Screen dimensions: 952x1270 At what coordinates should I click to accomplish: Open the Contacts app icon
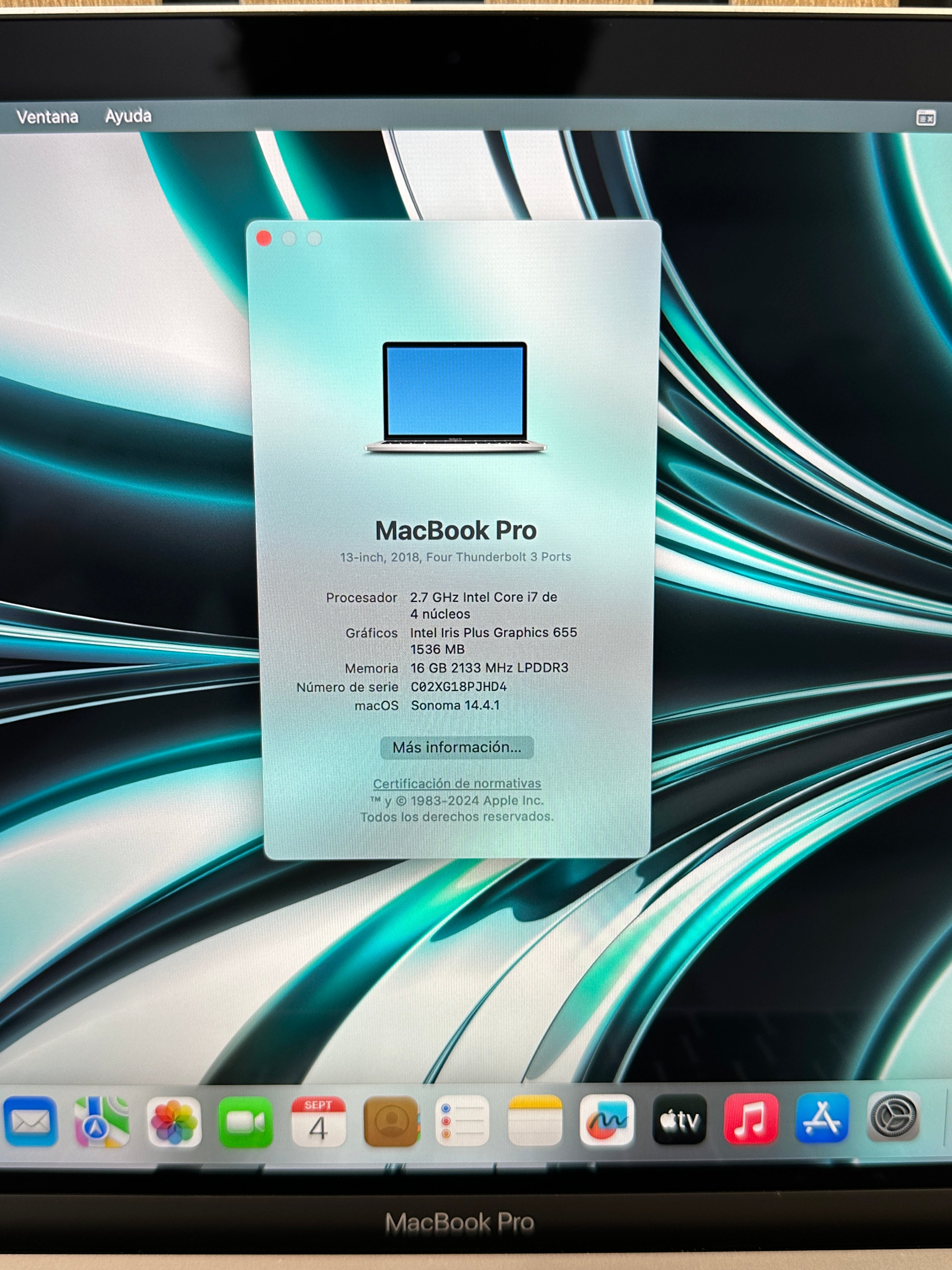[391, 1121]
